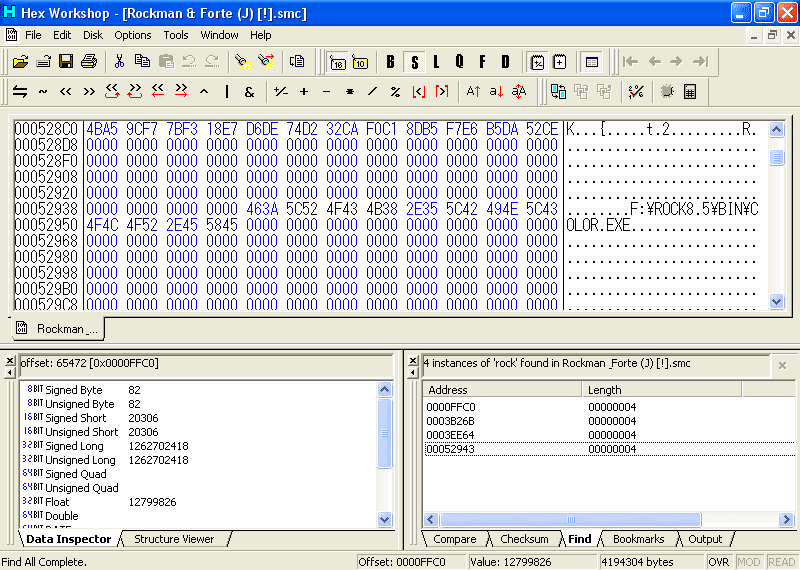The width and height of the screenshot is (800, 570).
Task: Click the shift right operation icon
Action: 89,92
